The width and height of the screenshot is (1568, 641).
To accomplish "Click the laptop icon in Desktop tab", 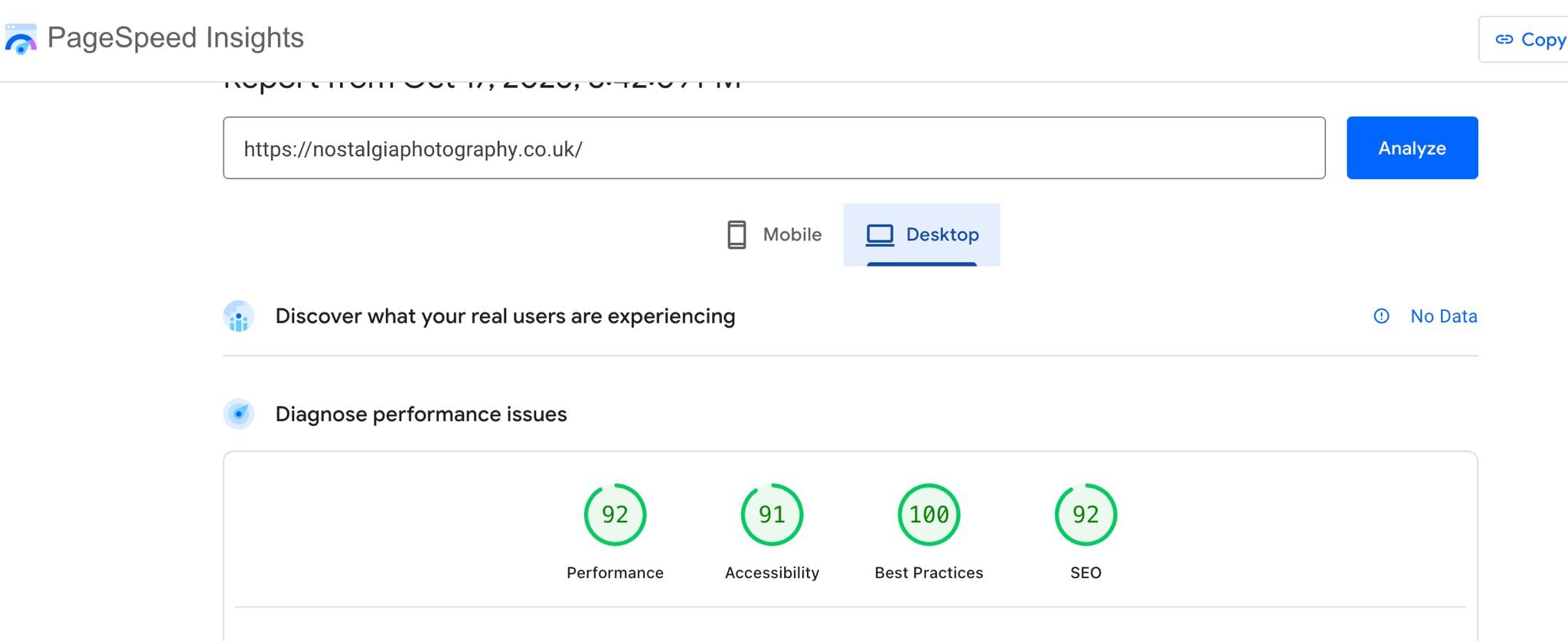I will tap(880, 234).
